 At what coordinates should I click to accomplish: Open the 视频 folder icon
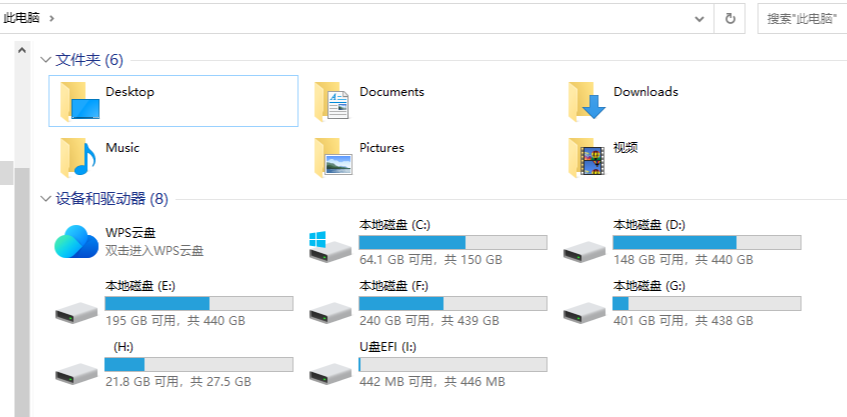(587, 157)
